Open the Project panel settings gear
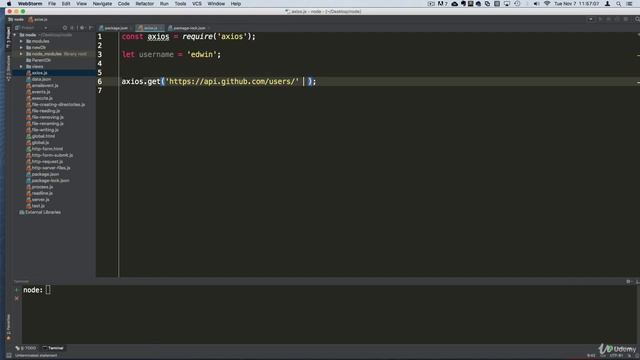The height and width of the screenshot is (360, 640). (x=82, y=28)
